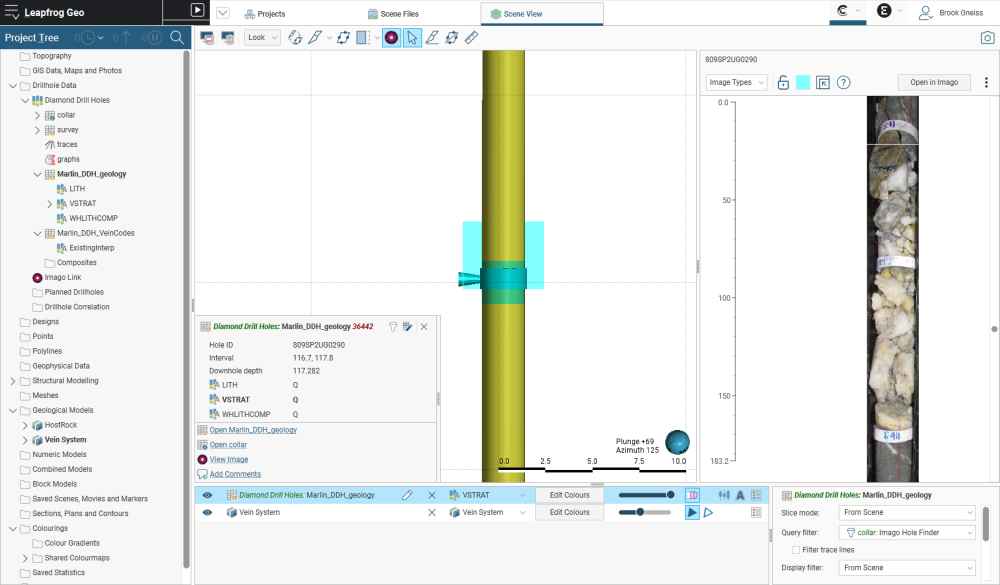Click the clear scene icon in toolbar
The image size is (1000, 585).
click(228, 38)
